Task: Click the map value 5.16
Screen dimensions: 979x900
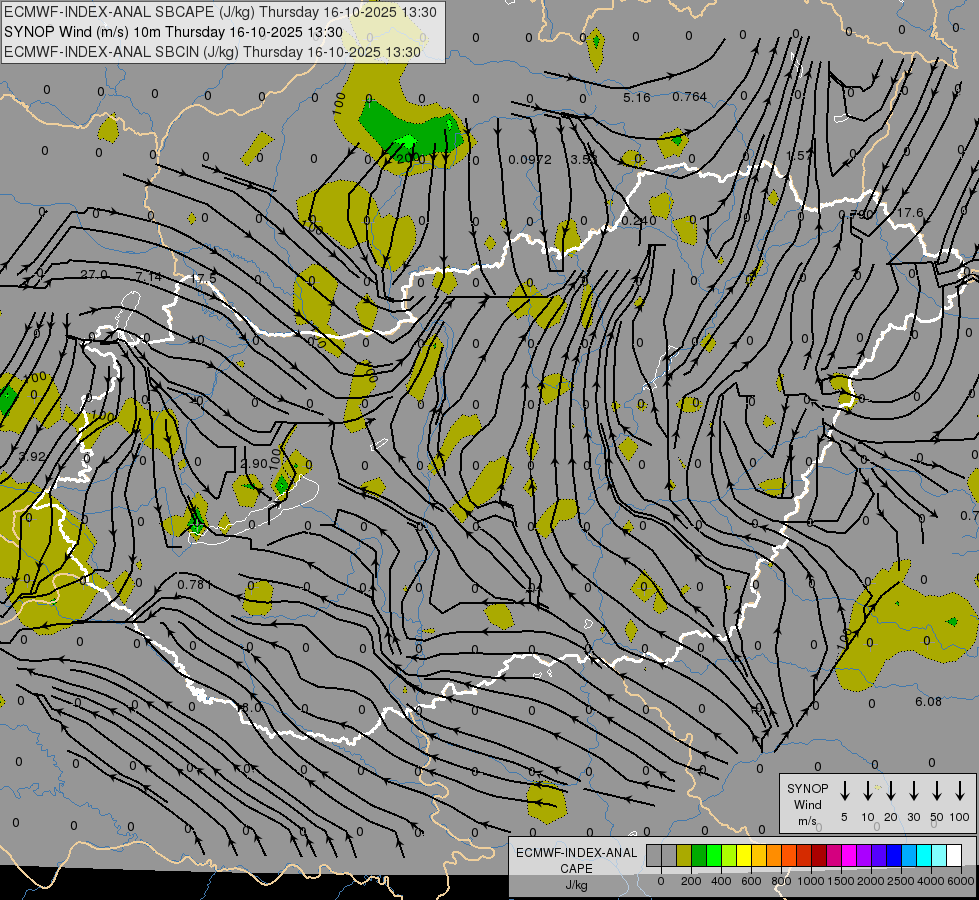Action: tap(636, 97)
